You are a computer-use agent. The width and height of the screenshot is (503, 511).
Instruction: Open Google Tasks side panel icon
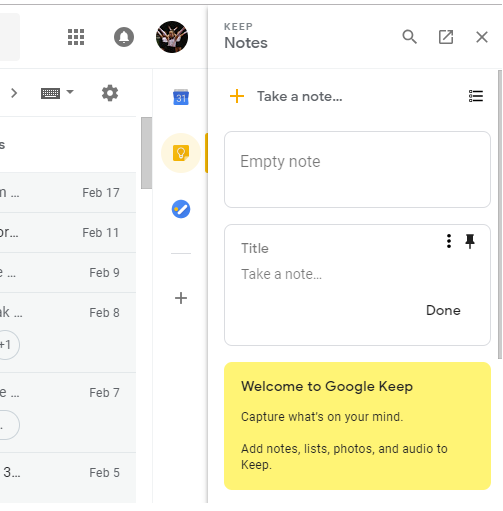[x=181, y=209]
